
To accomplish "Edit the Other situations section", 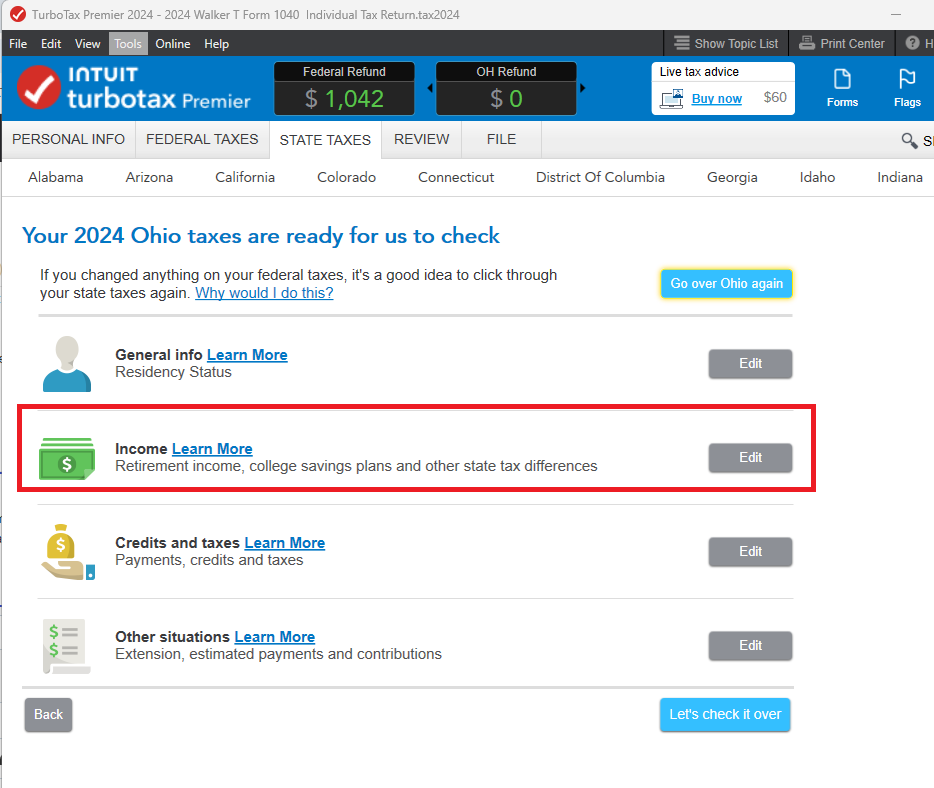I will click(x=751, y=646).
